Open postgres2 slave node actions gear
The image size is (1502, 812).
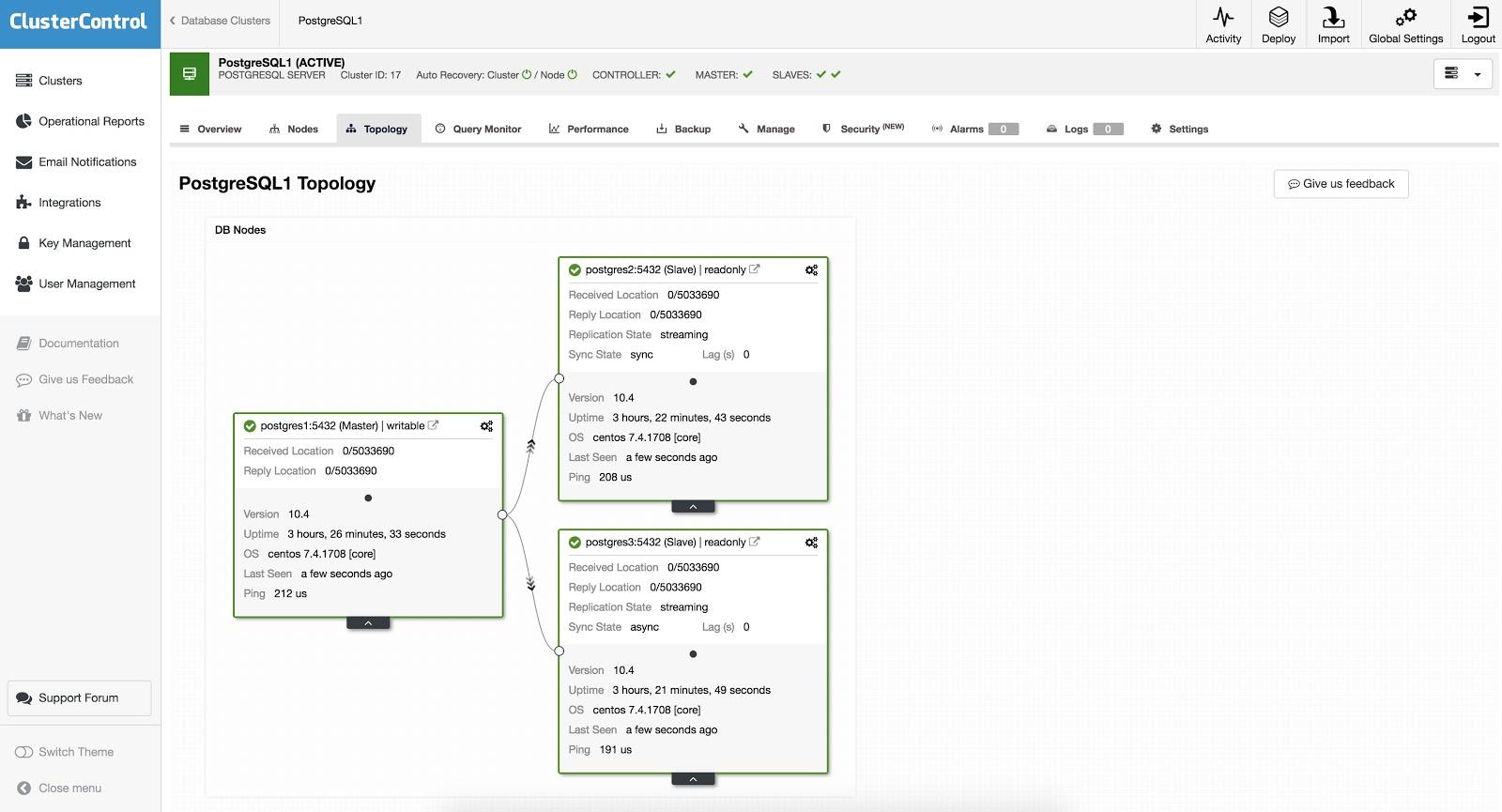tap(811, 270)
